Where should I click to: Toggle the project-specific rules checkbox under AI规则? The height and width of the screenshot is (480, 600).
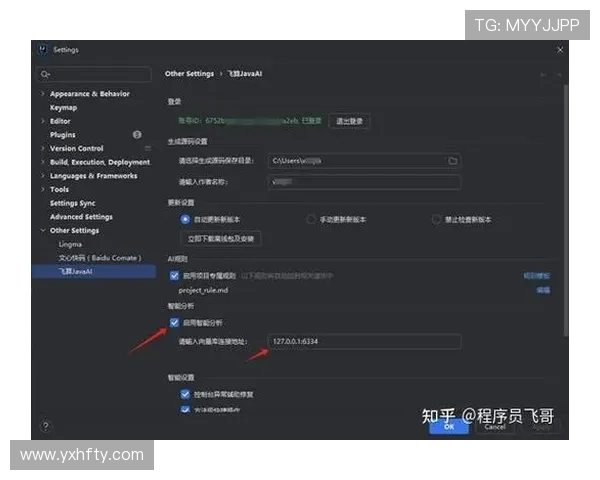coord(174,276)
